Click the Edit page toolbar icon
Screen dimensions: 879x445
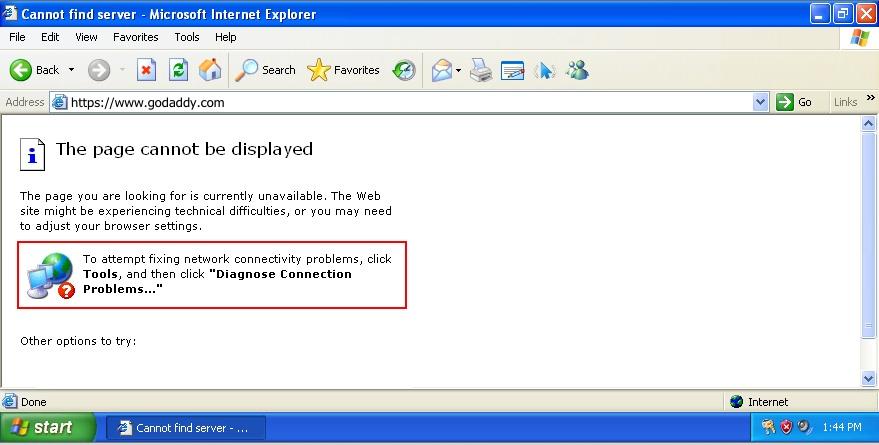[x=512, y=71]
